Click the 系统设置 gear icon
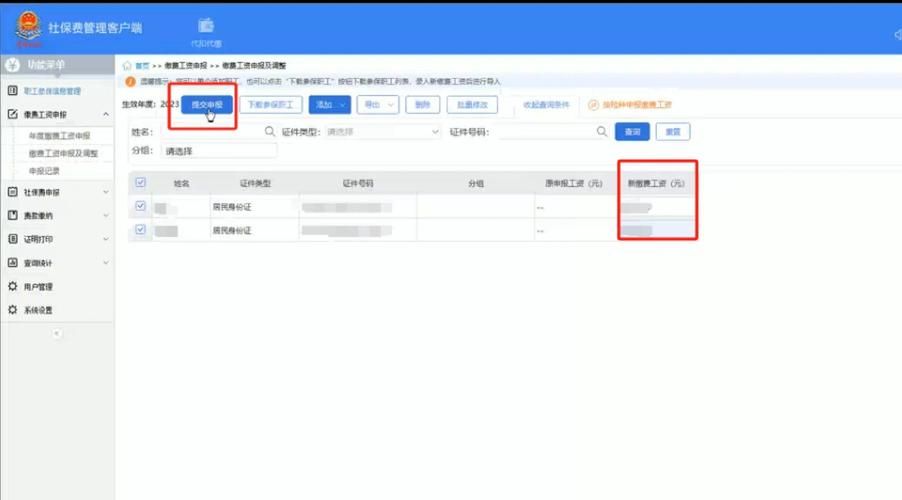This screenshot has width=902, height=500. click(x=13, y=310)
